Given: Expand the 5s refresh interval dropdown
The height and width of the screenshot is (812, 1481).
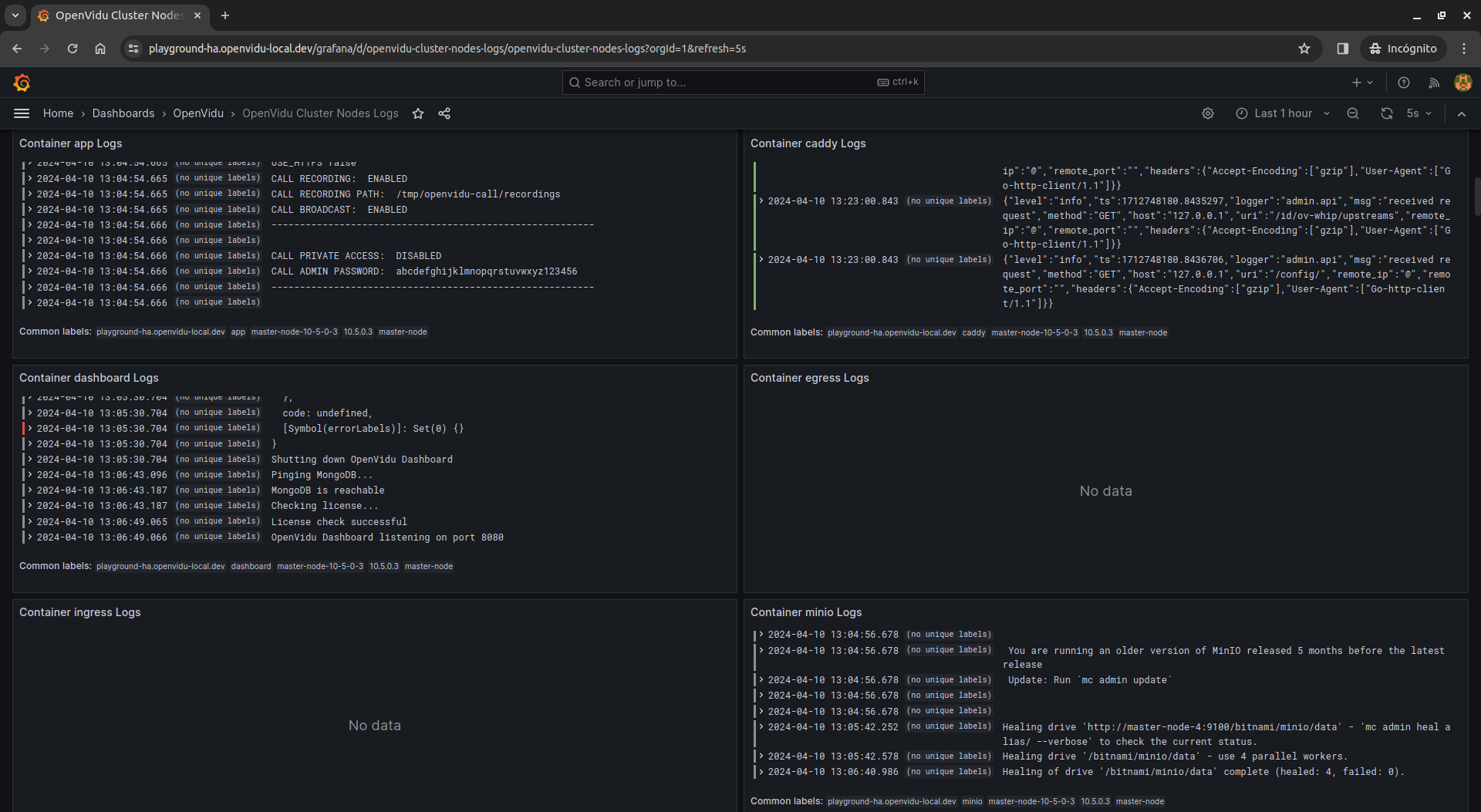Looking at the screenshot, I should point(1419,113).
